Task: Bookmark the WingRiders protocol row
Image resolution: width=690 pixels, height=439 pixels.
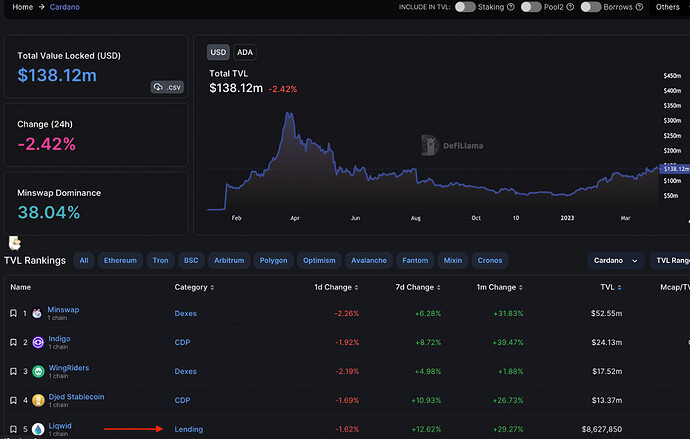Action: [x=13, y=371]
